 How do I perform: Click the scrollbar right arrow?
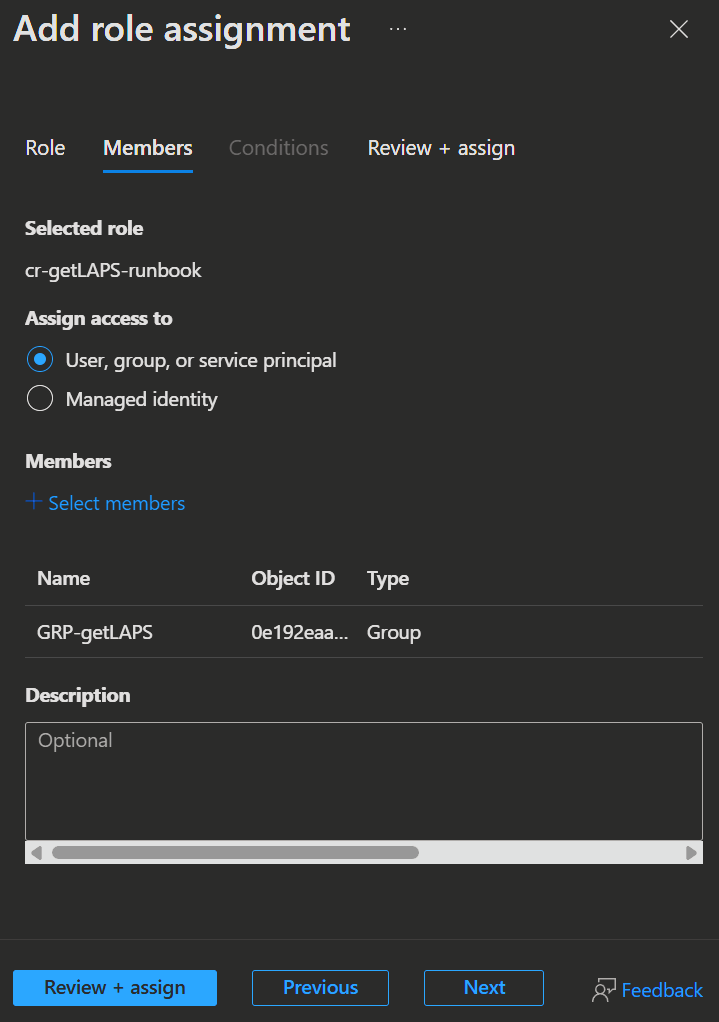pos(691,853)
